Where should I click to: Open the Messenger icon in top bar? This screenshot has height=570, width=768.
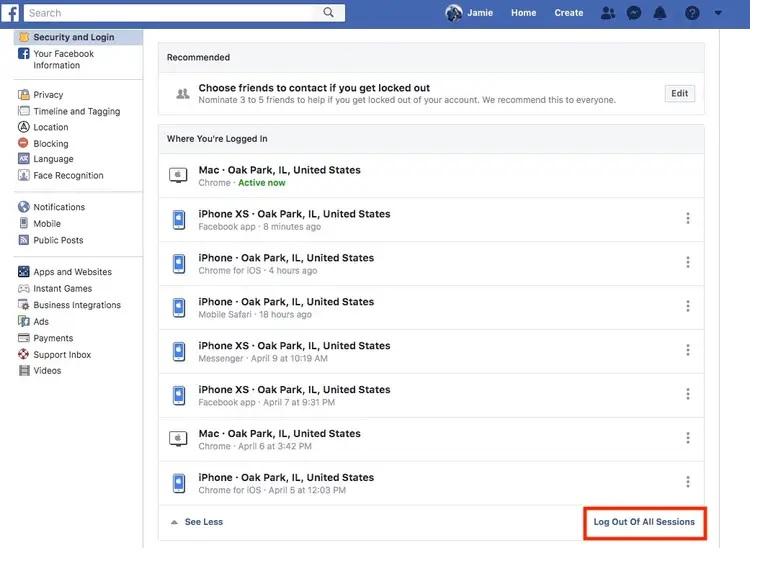(633, 13)
